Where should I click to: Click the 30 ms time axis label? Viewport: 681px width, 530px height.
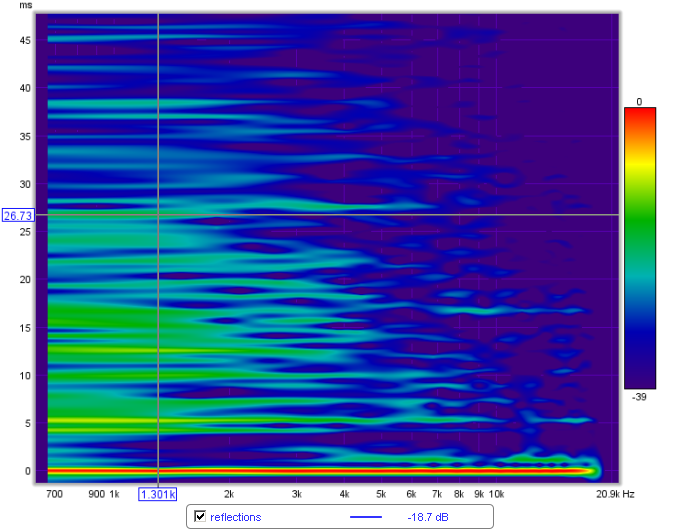coord(25,184)
